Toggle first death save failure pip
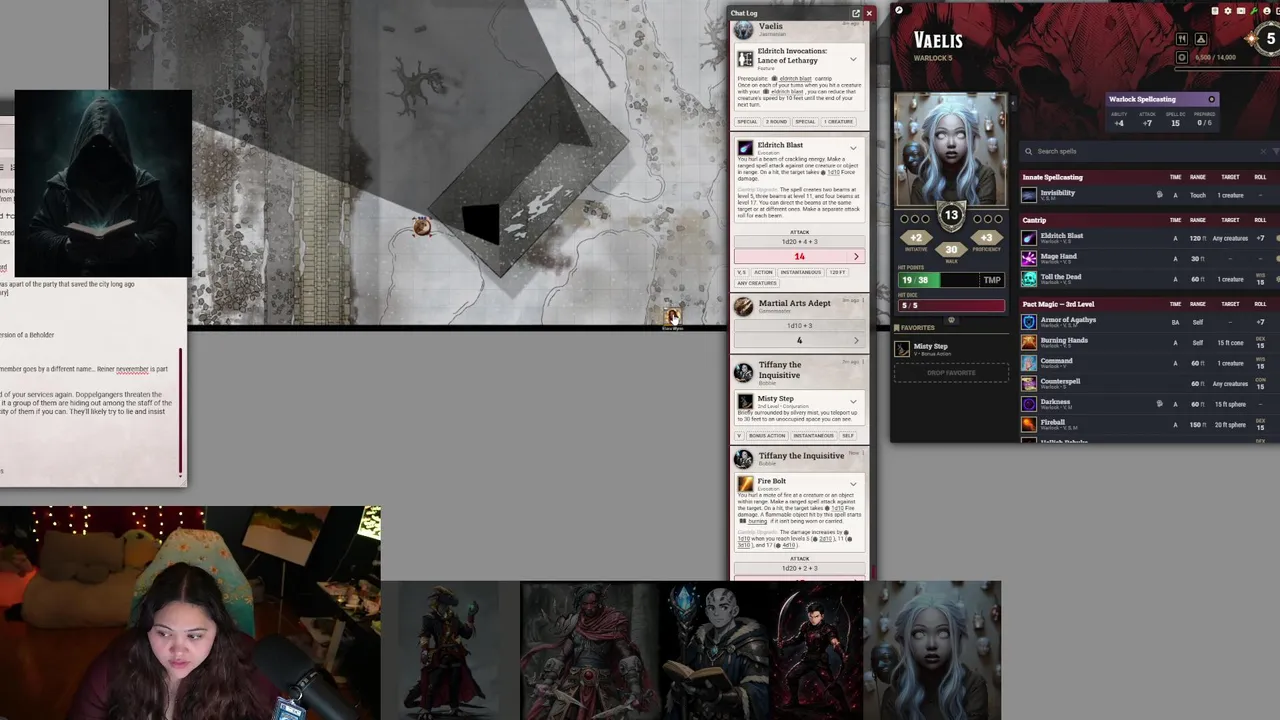Viewport: 1280px width, 720px height. click(978, 219)
